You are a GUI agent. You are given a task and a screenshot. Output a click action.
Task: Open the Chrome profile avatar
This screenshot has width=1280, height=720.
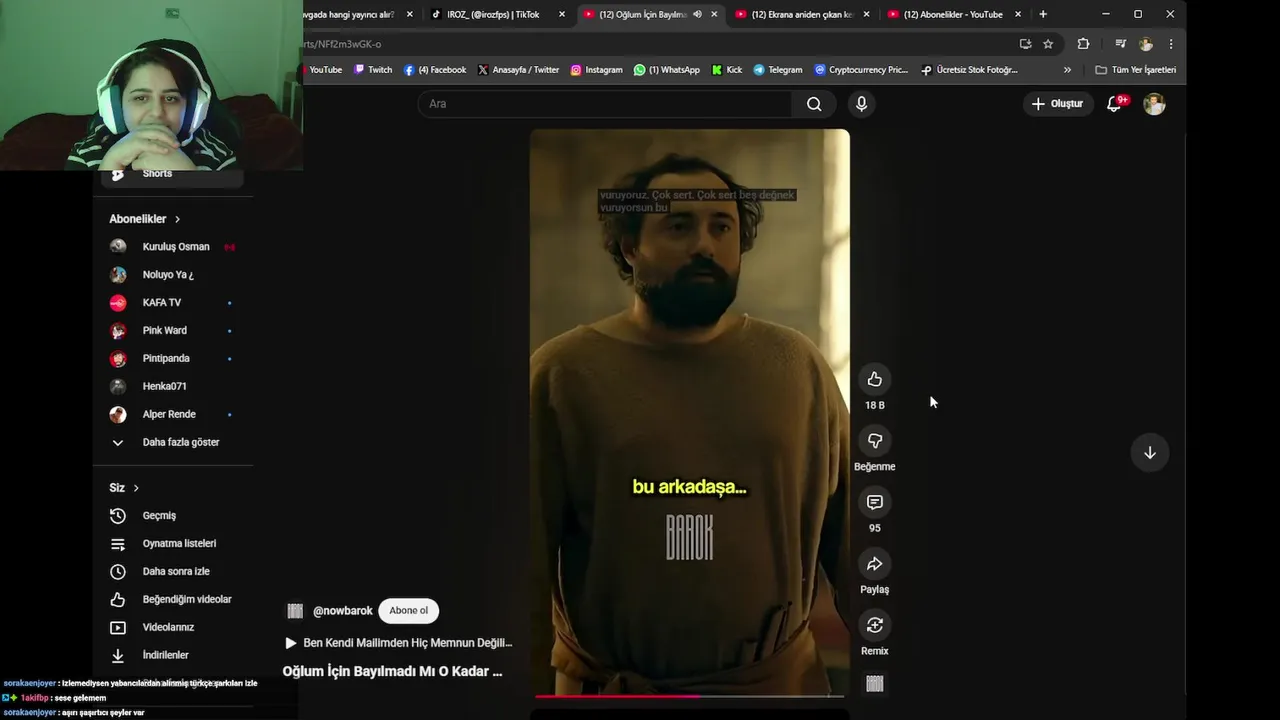click(1146, 44)
